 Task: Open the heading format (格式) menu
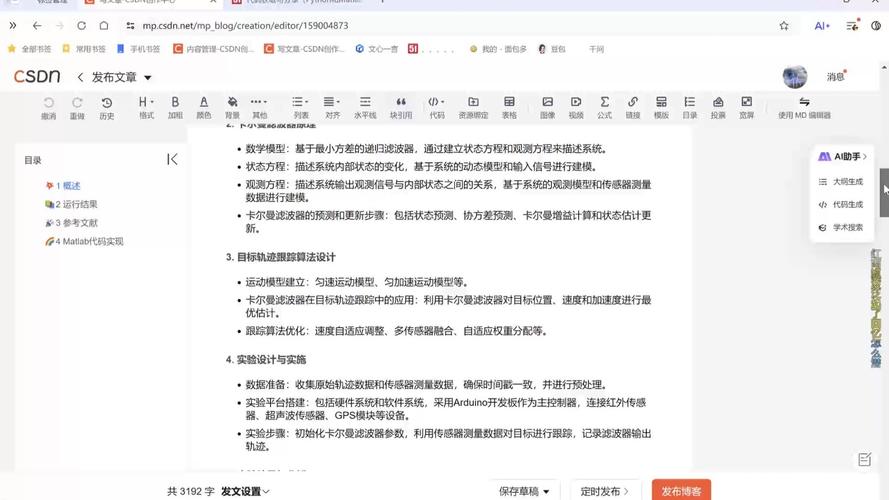(146, 108)
